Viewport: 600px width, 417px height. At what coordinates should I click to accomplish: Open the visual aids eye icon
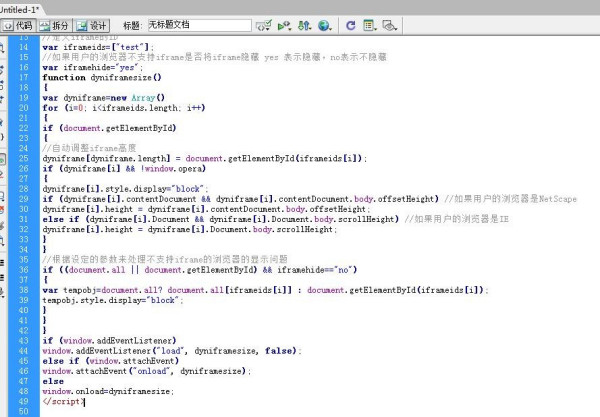(390, 26)
